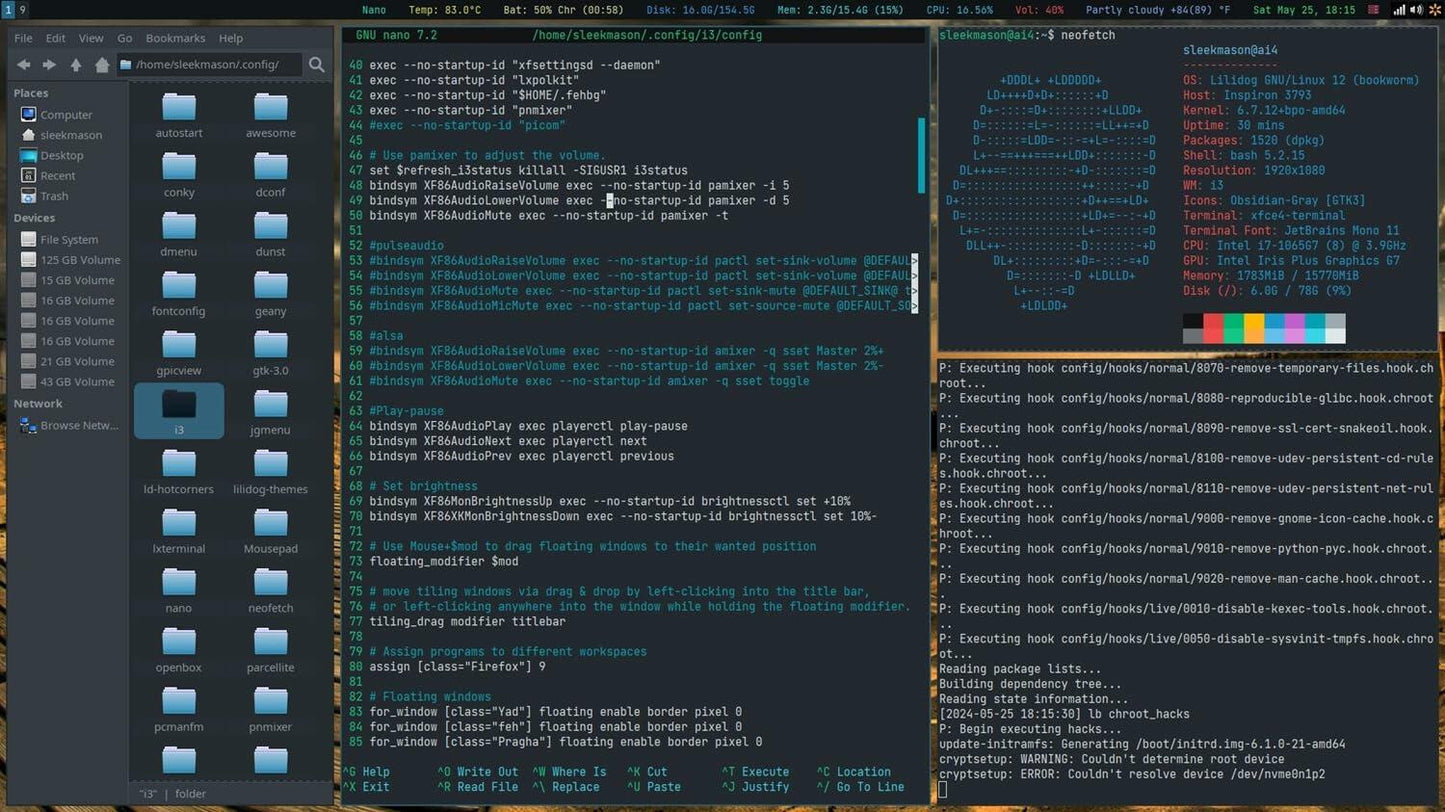Click the network signal tray icon
Viewport: 1445px width, 812px height.
pyautogui.click(x=1400, y=9)
